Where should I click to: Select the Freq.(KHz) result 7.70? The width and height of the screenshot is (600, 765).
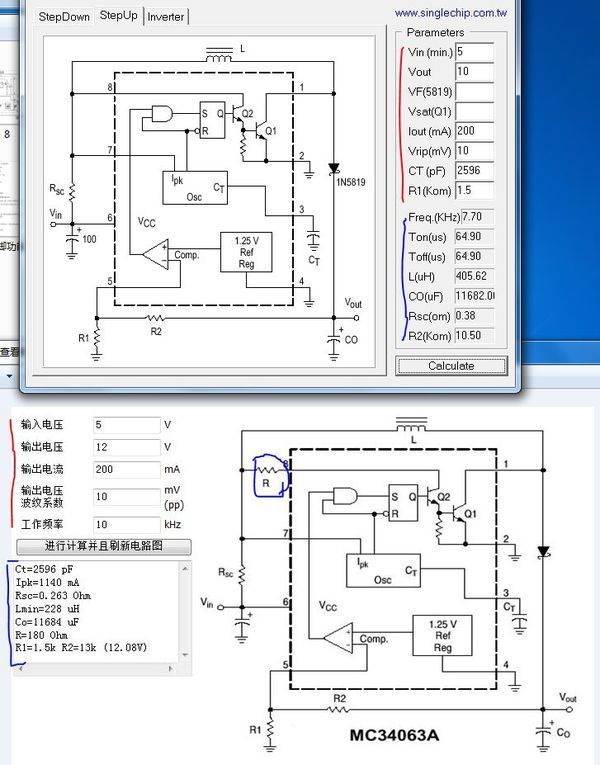[477, 217]
